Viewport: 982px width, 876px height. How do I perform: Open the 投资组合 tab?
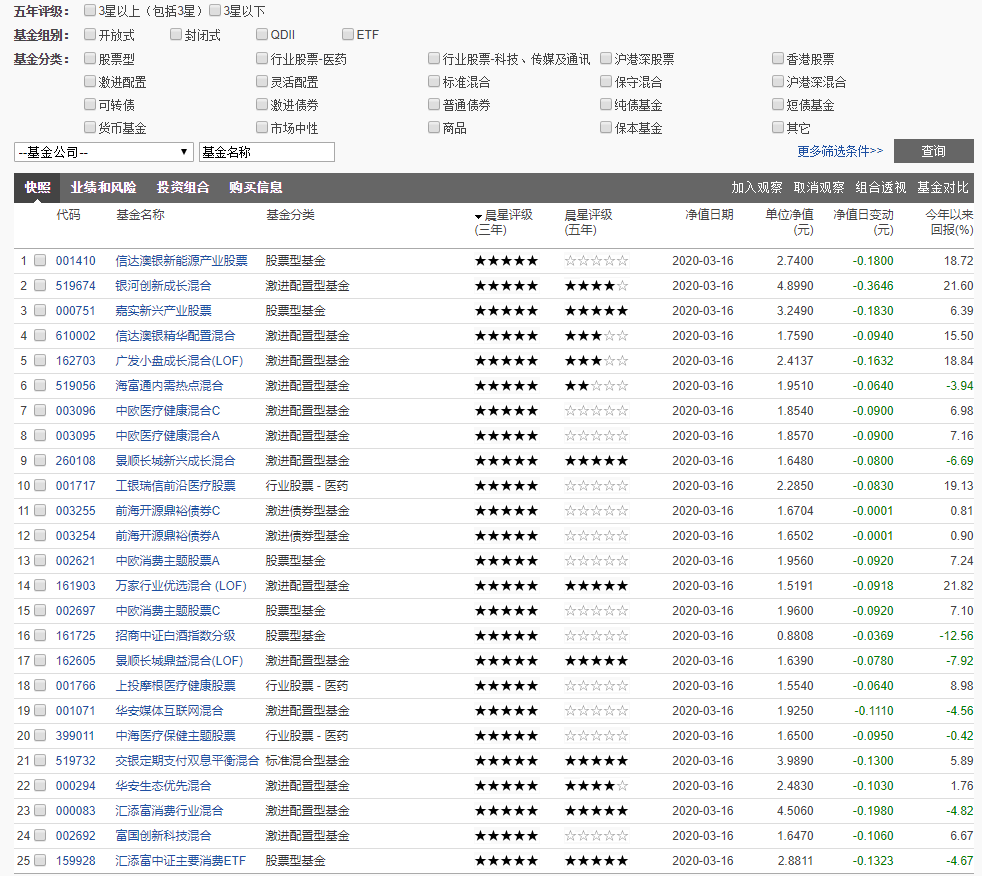pyautogui.click(x=183, y=187)
